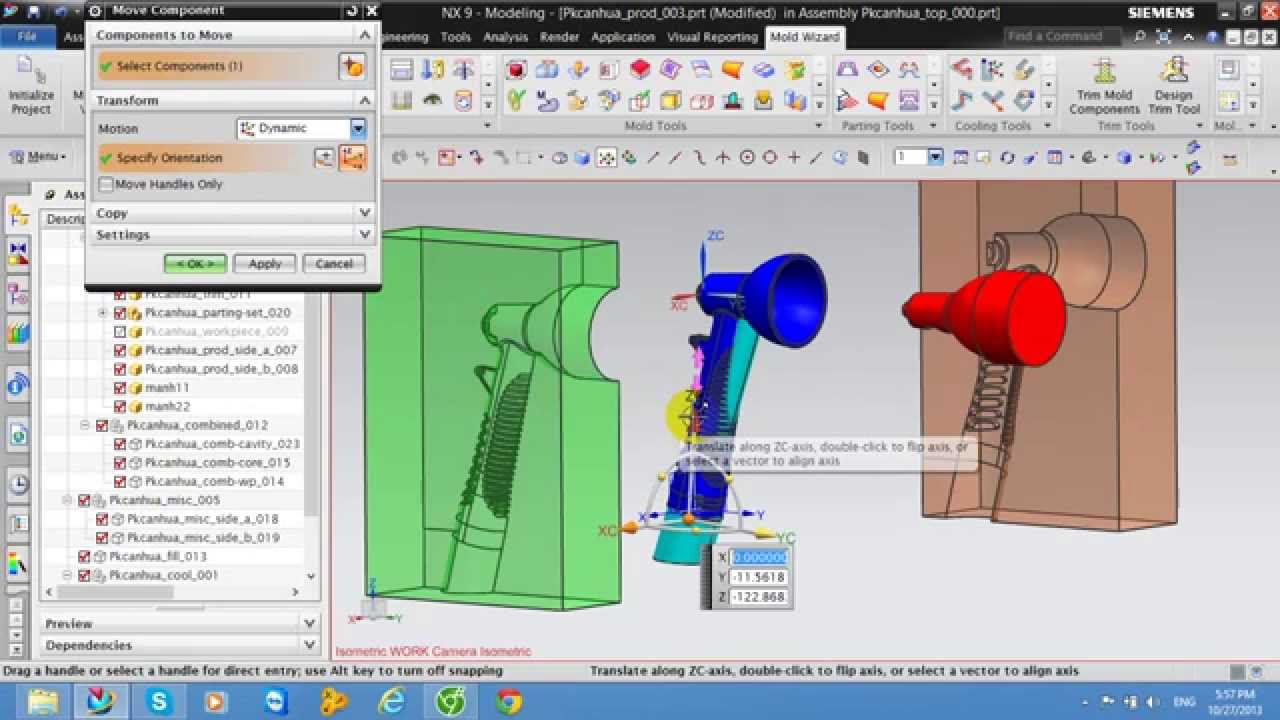The image size is (1280, 720).
Task: Collapse the Transform section
Action: click(364, 100)
